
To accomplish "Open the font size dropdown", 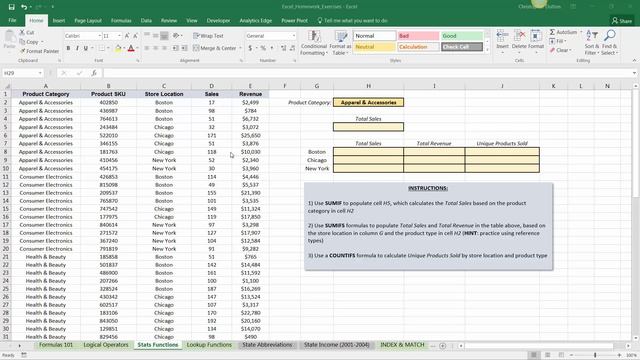I will pos(119,36).
